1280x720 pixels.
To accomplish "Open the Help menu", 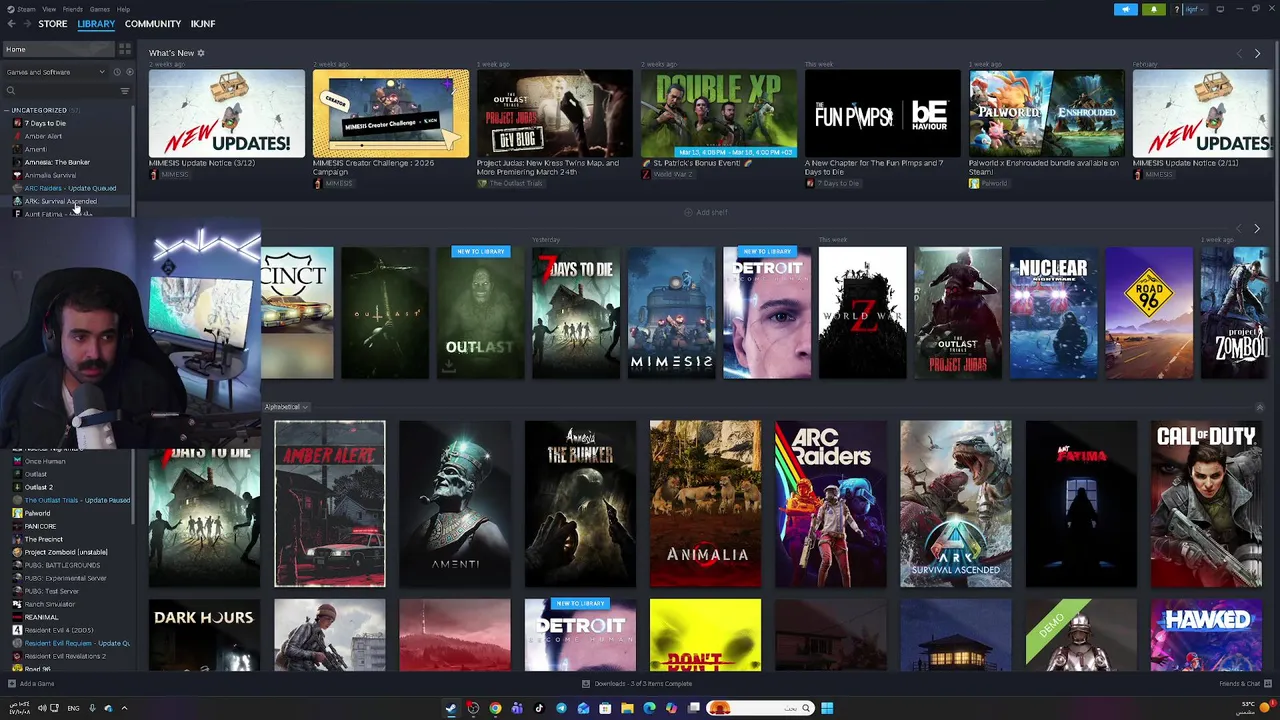I will point(123,9).
